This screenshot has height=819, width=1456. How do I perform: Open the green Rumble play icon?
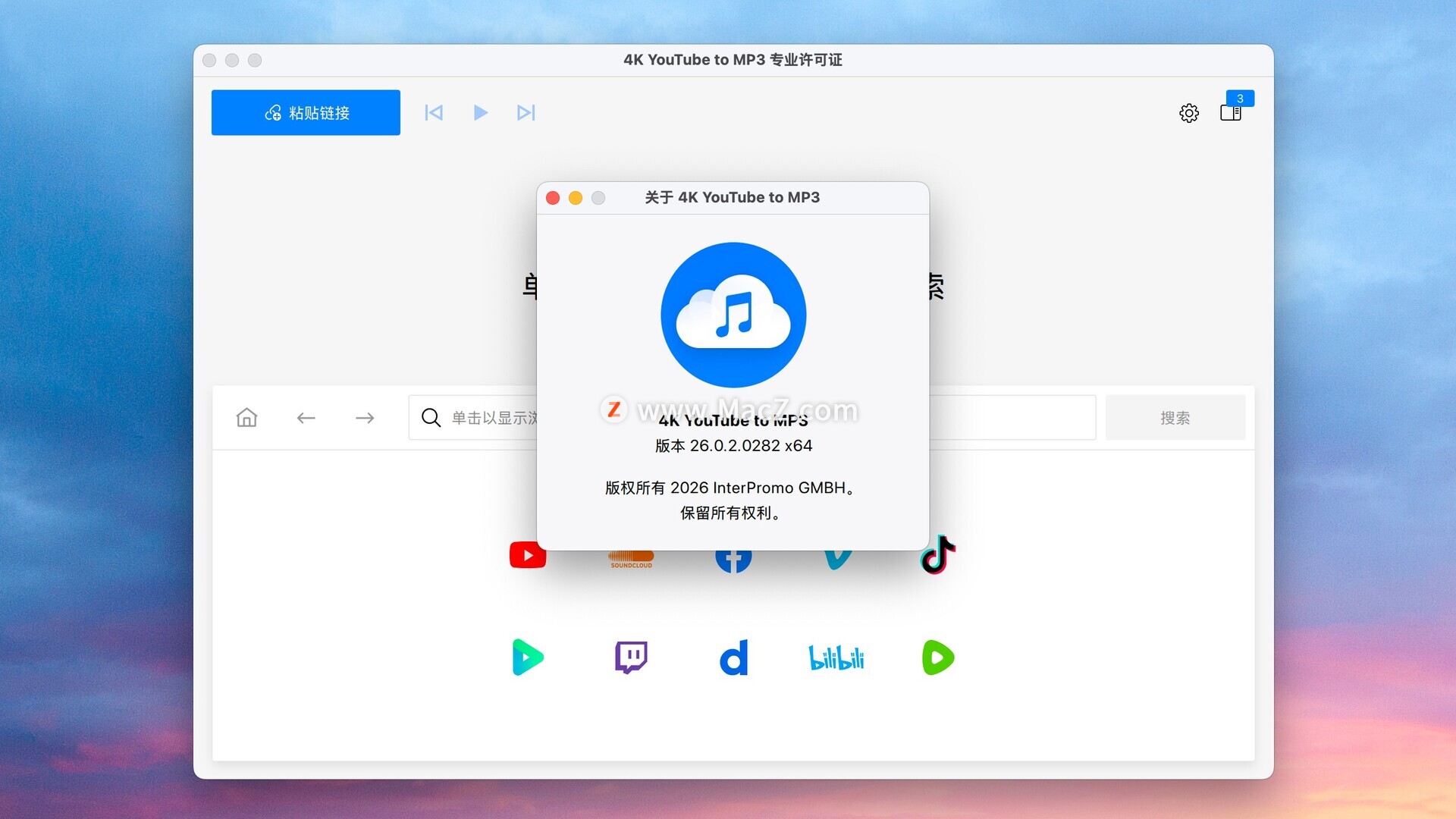[938, 657]
